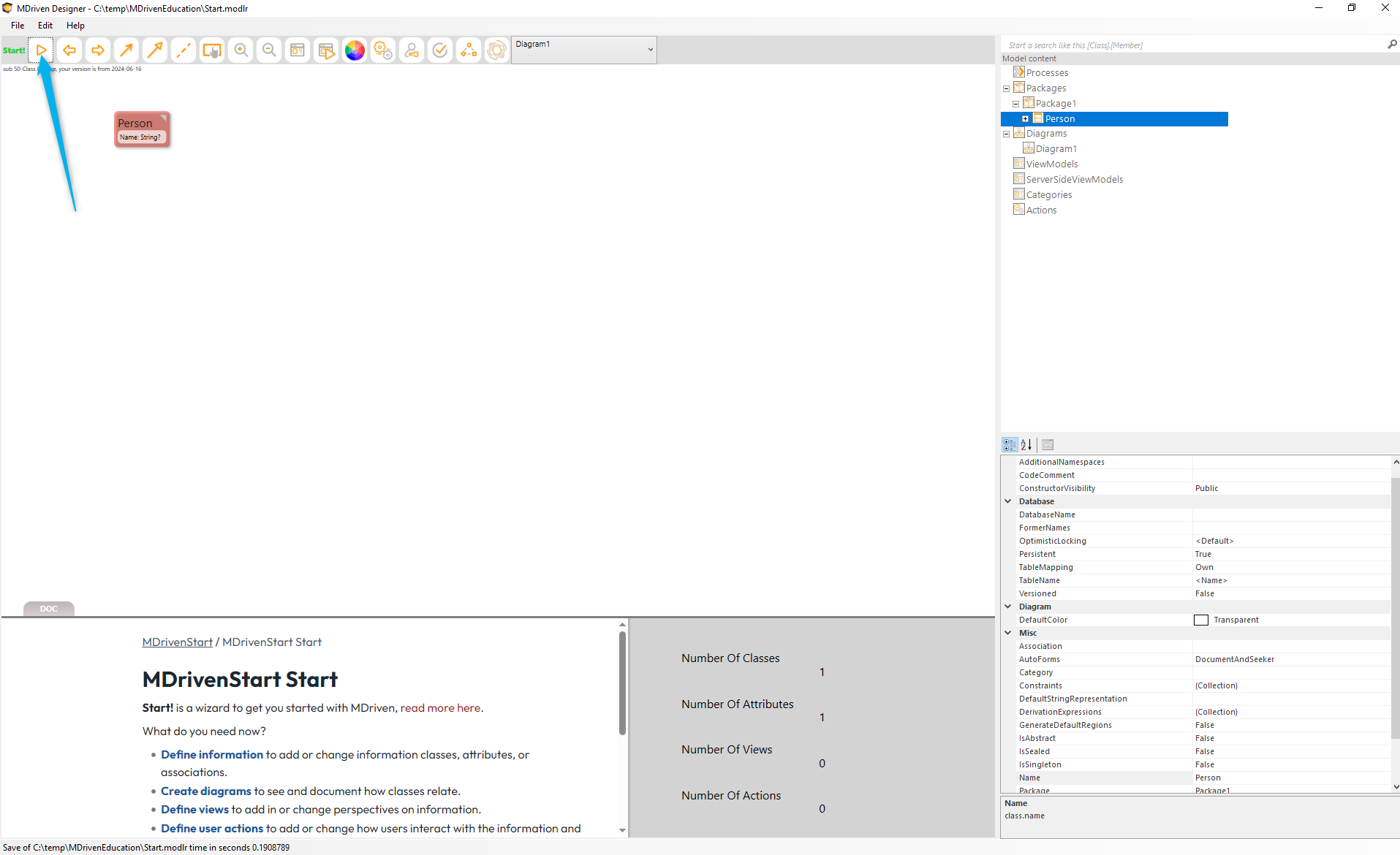Screen dimensions: 1400x855
Task: Expand the Person class tree node
Action: pos(1025,118)
